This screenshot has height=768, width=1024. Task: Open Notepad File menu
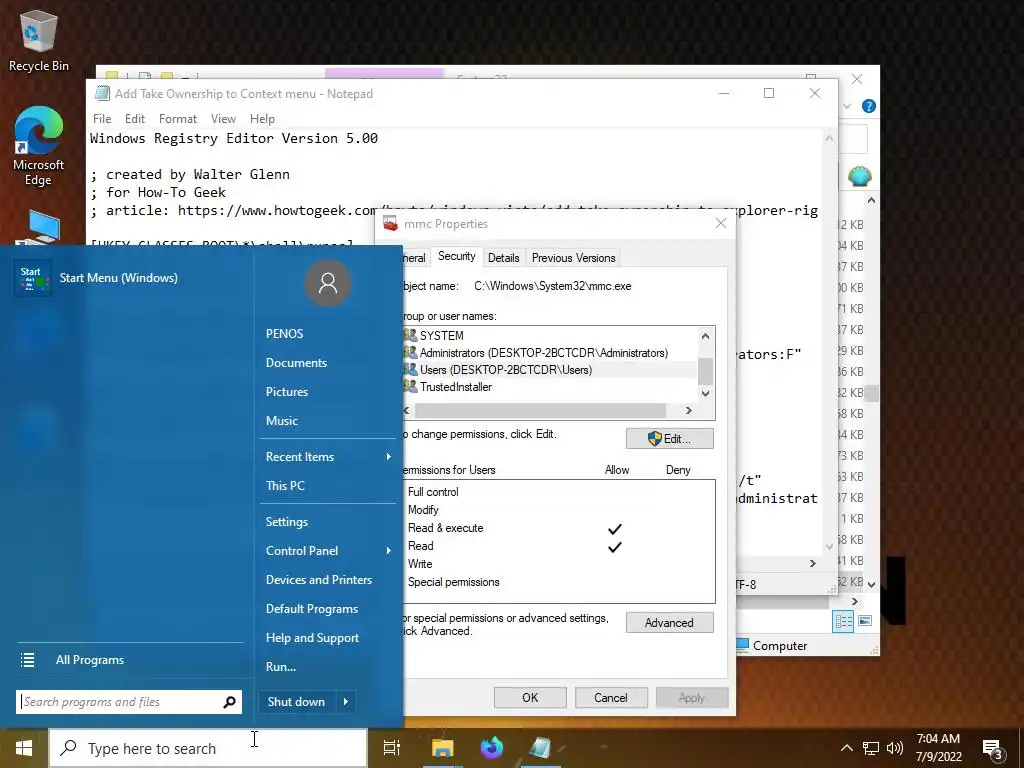[102, 119]
